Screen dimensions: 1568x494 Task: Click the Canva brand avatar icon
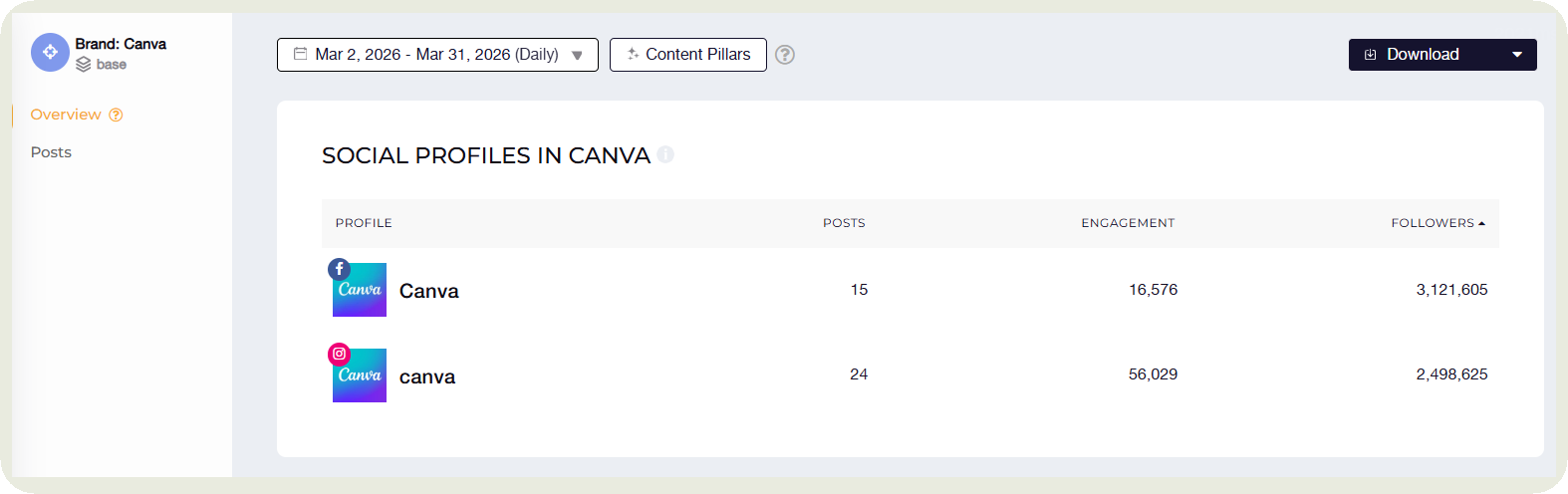(50, 53)
